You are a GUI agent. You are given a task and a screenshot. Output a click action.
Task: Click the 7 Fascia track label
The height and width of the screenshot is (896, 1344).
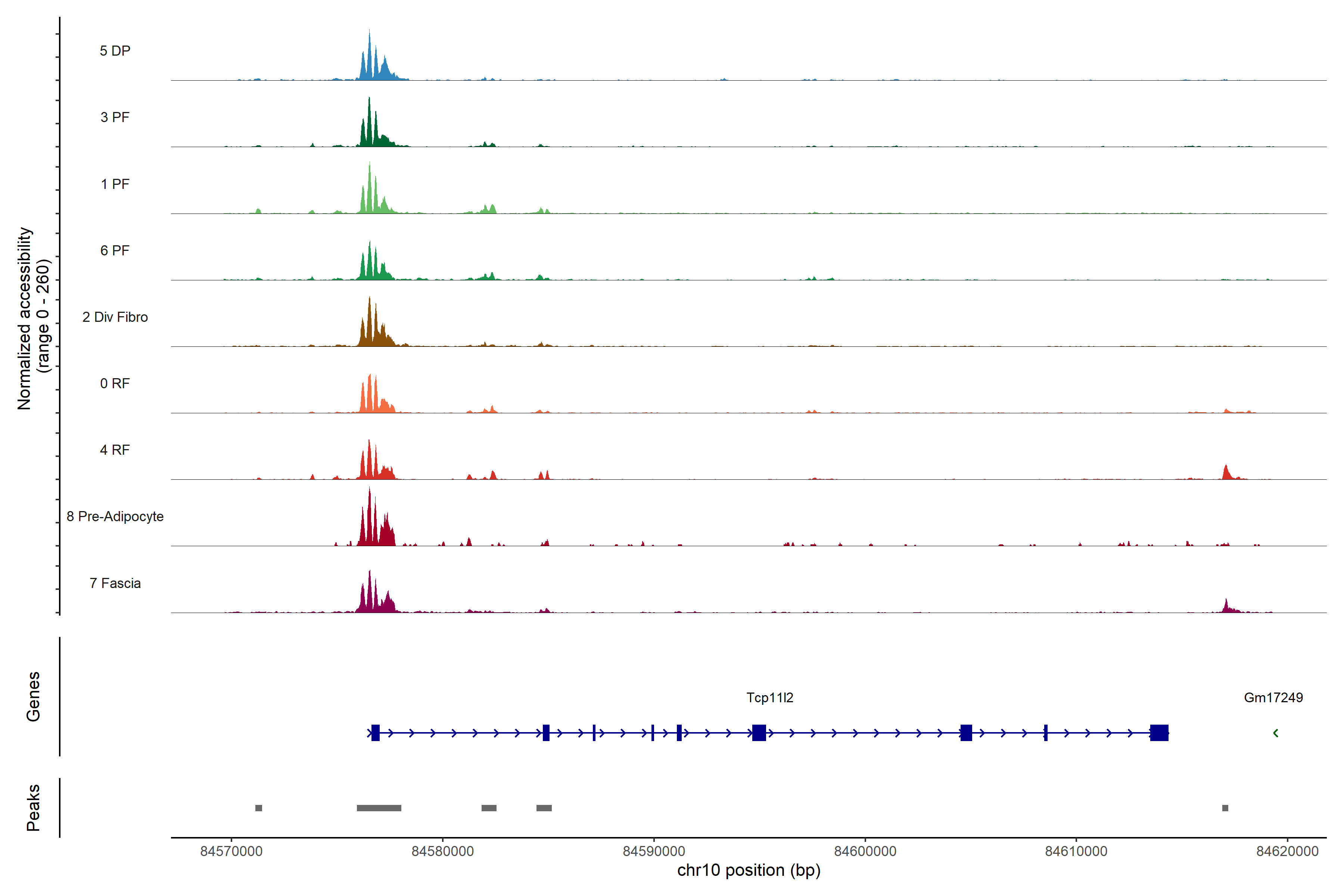pyautogui.click(x=115, y=583)
